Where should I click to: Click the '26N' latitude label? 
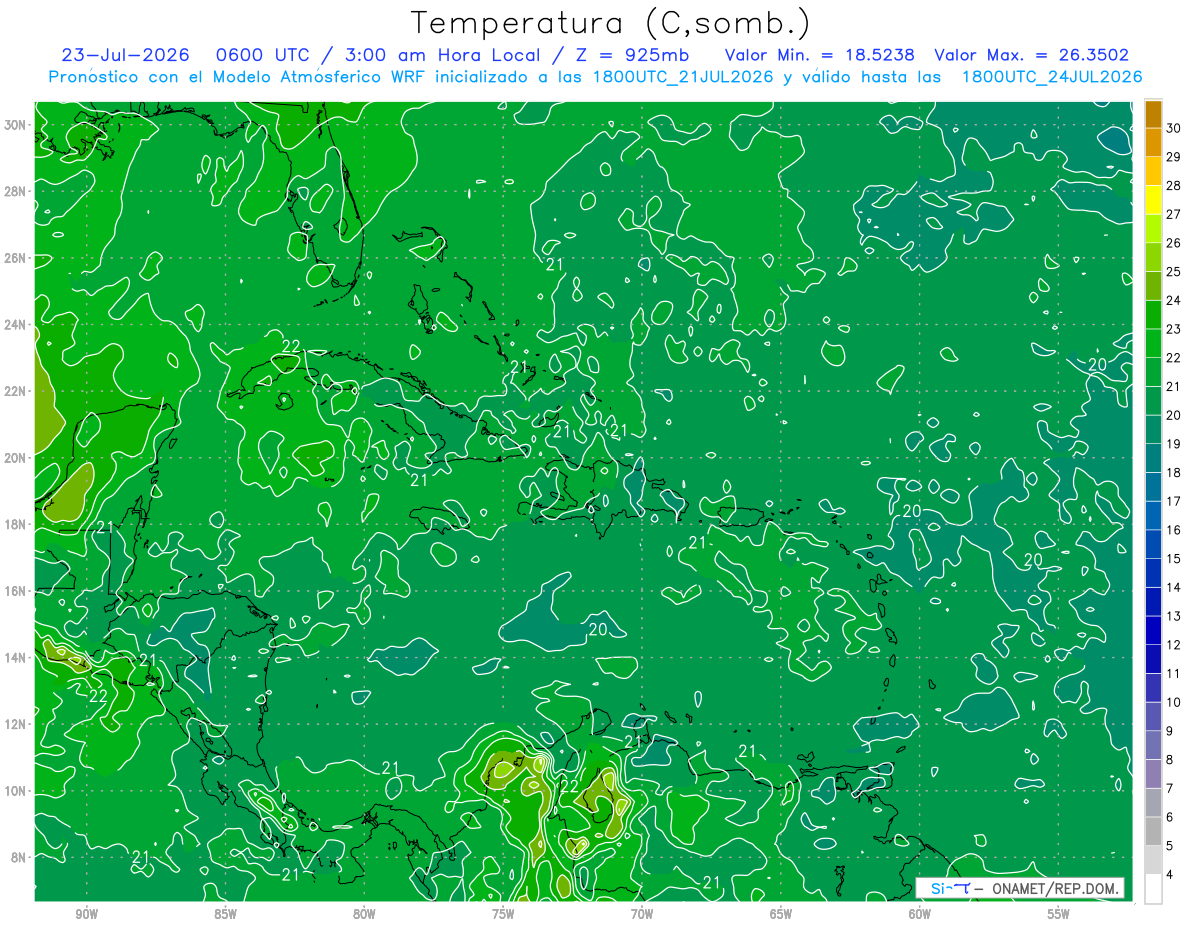coord(15,258)
